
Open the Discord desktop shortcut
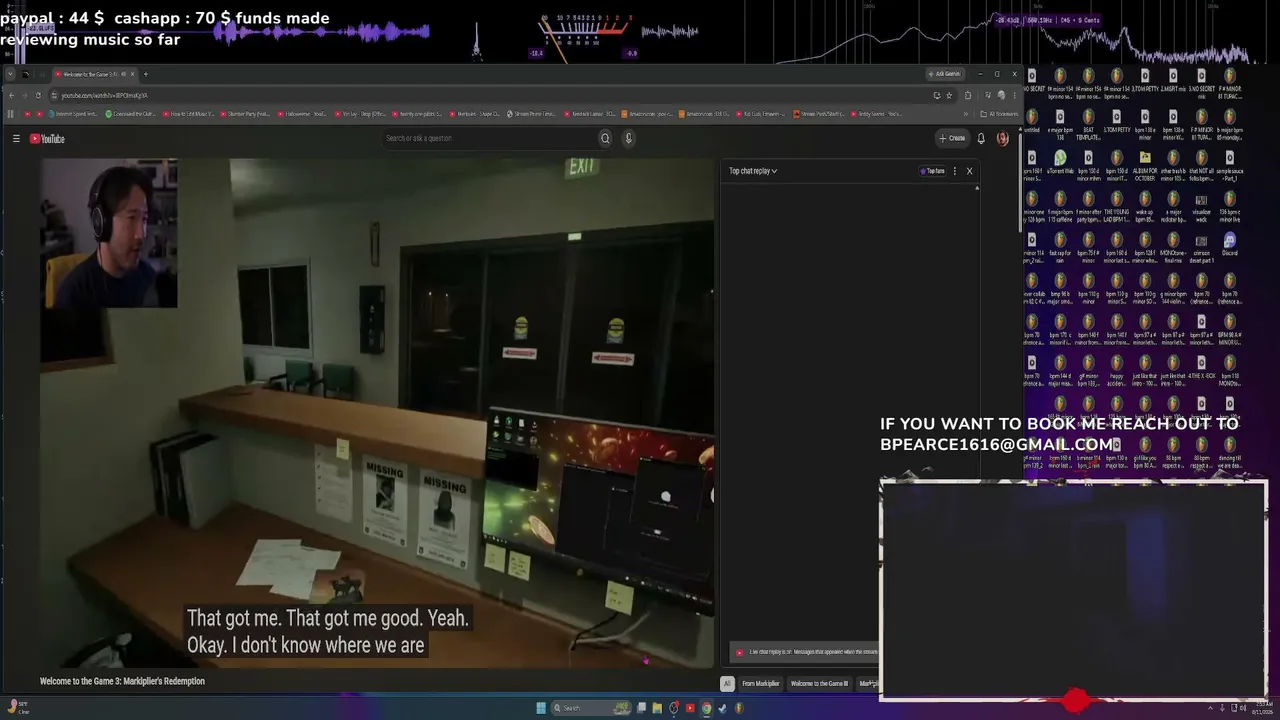[x=1229, y=243]
